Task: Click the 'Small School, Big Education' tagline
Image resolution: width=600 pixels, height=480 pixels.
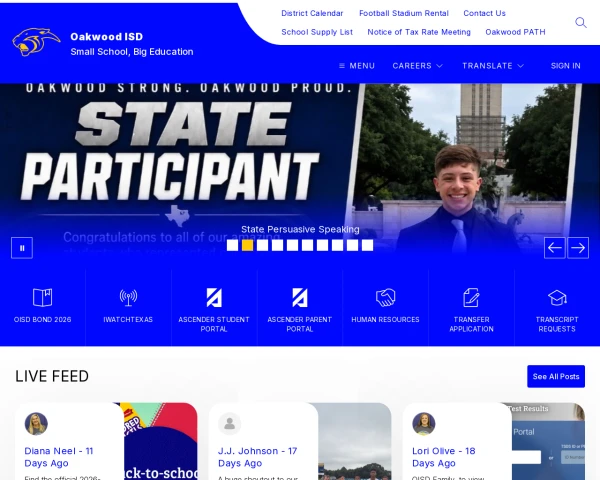Action: [x=132, y=52]
